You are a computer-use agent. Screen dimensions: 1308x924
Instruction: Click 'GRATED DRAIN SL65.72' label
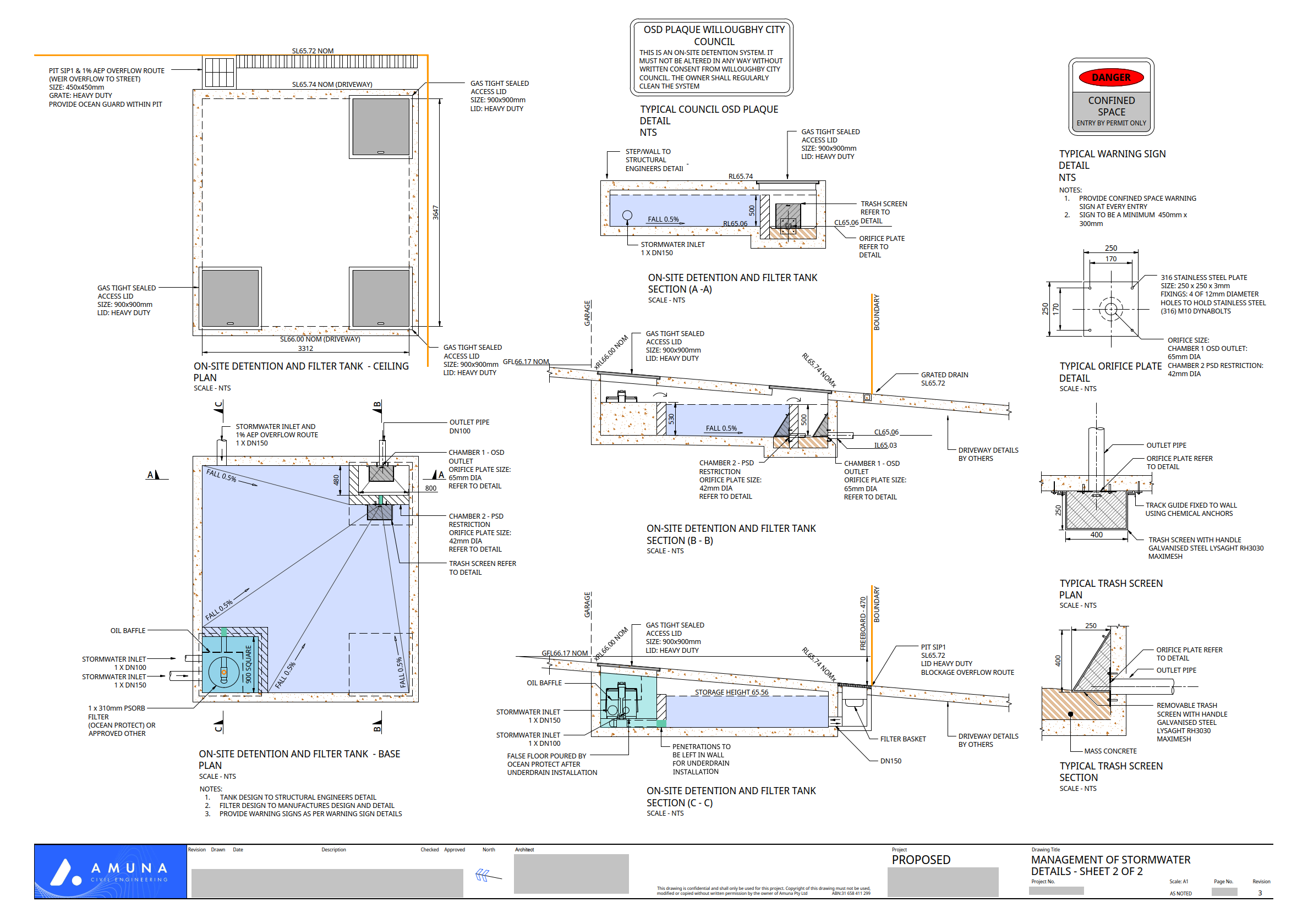(944, 378)
